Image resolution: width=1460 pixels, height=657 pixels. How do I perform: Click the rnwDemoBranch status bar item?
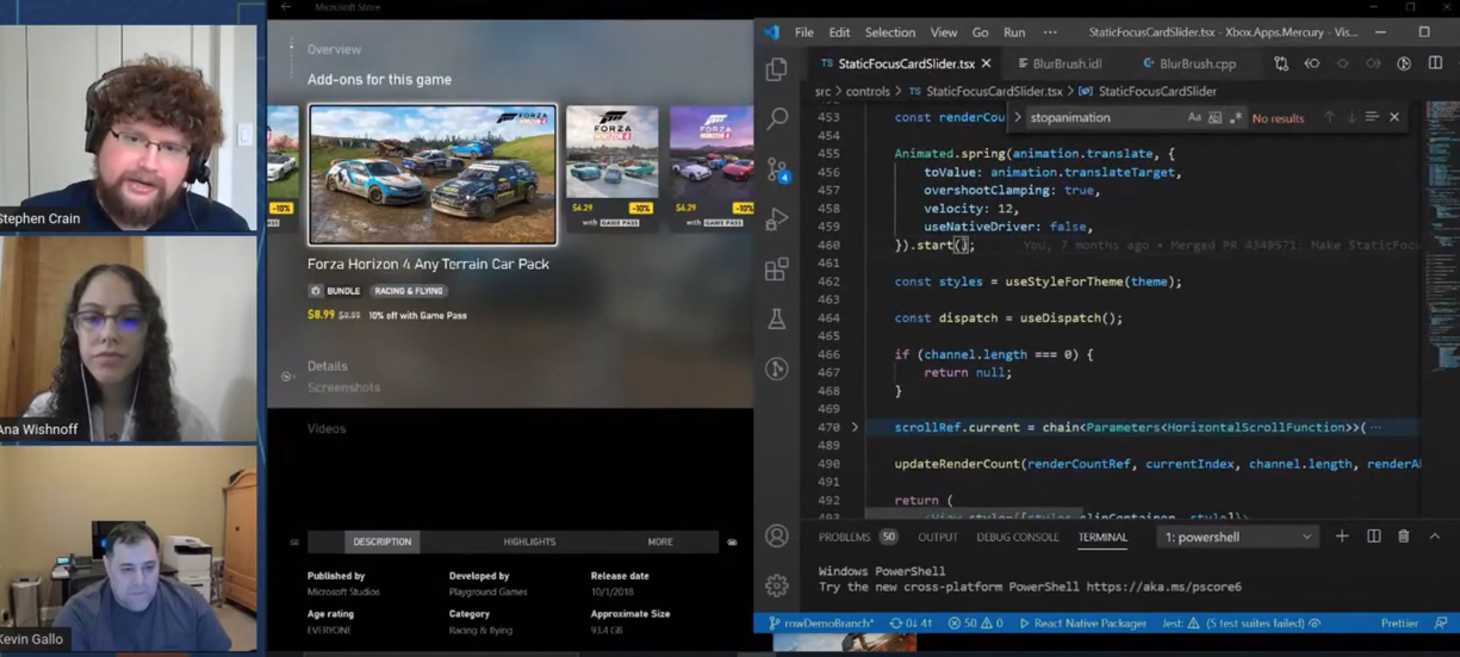pyautogui.click(x=821, y=623)
